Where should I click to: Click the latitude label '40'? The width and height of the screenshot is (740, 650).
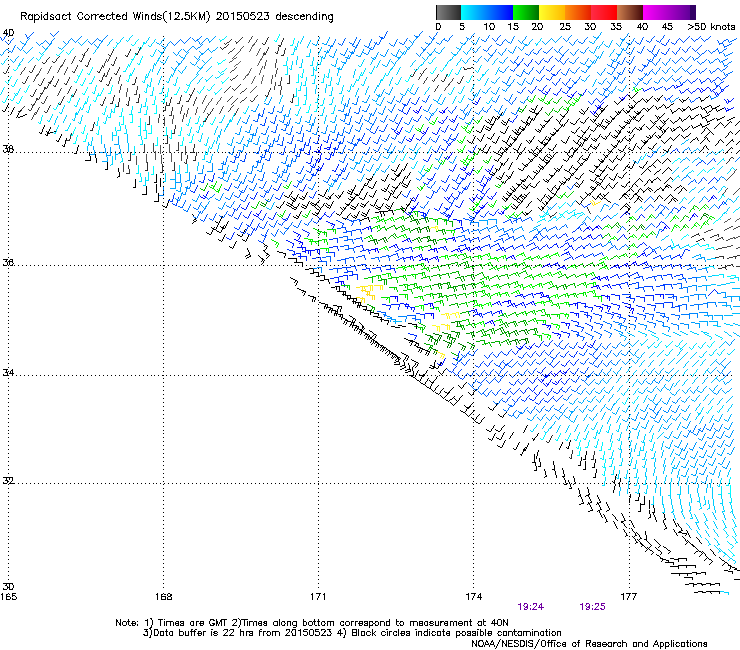tap(8, 33)
